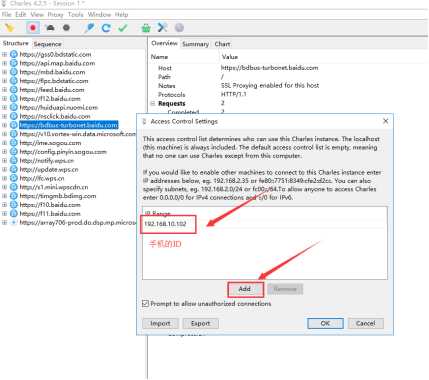This screenshot has width=429, height=380.
Task: Click globe icon for gss0.bdstatic.com
Action: (x=14, y=54)
